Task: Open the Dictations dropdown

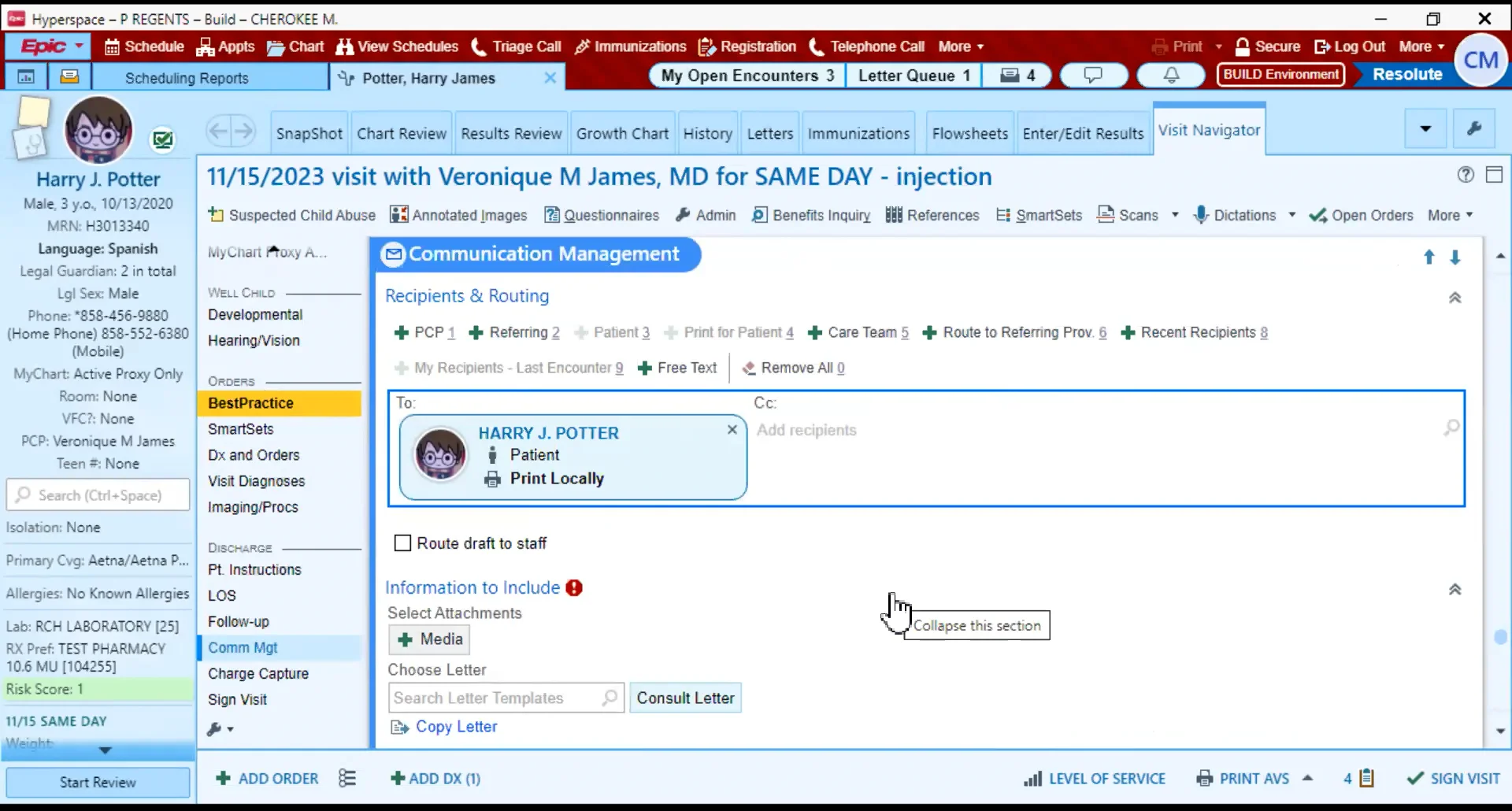Action: (1291, 214)
